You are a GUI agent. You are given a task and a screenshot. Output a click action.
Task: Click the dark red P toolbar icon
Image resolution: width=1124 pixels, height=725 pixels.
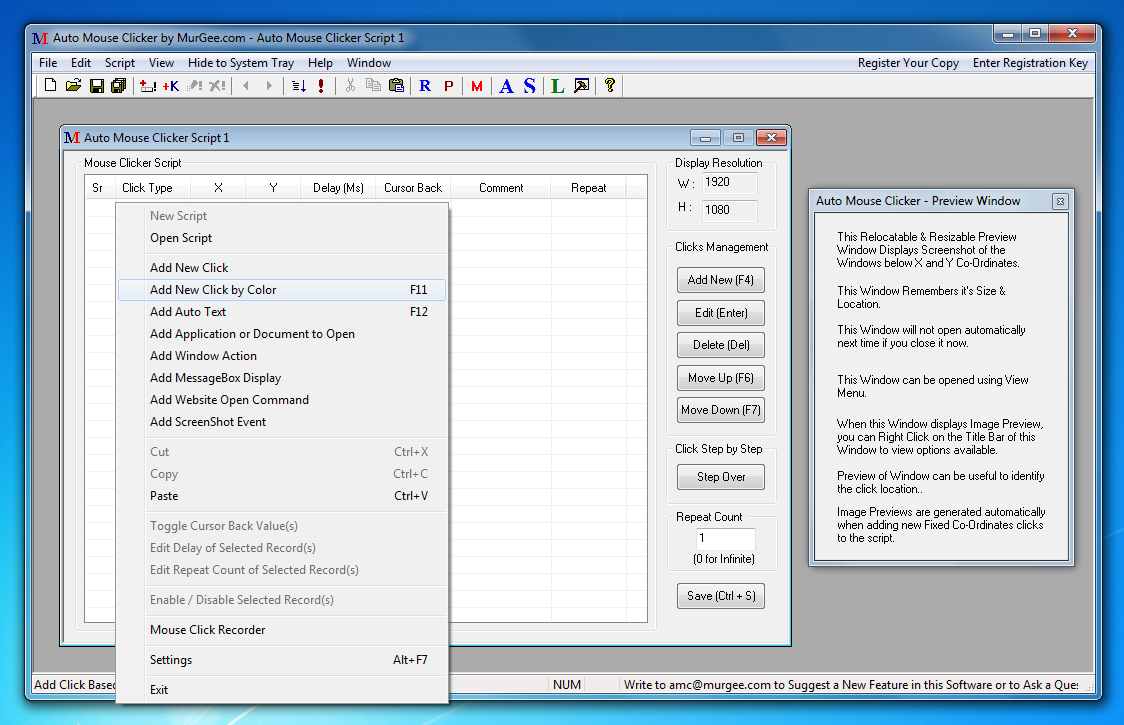pyautogui.click(x=449, y=85)
